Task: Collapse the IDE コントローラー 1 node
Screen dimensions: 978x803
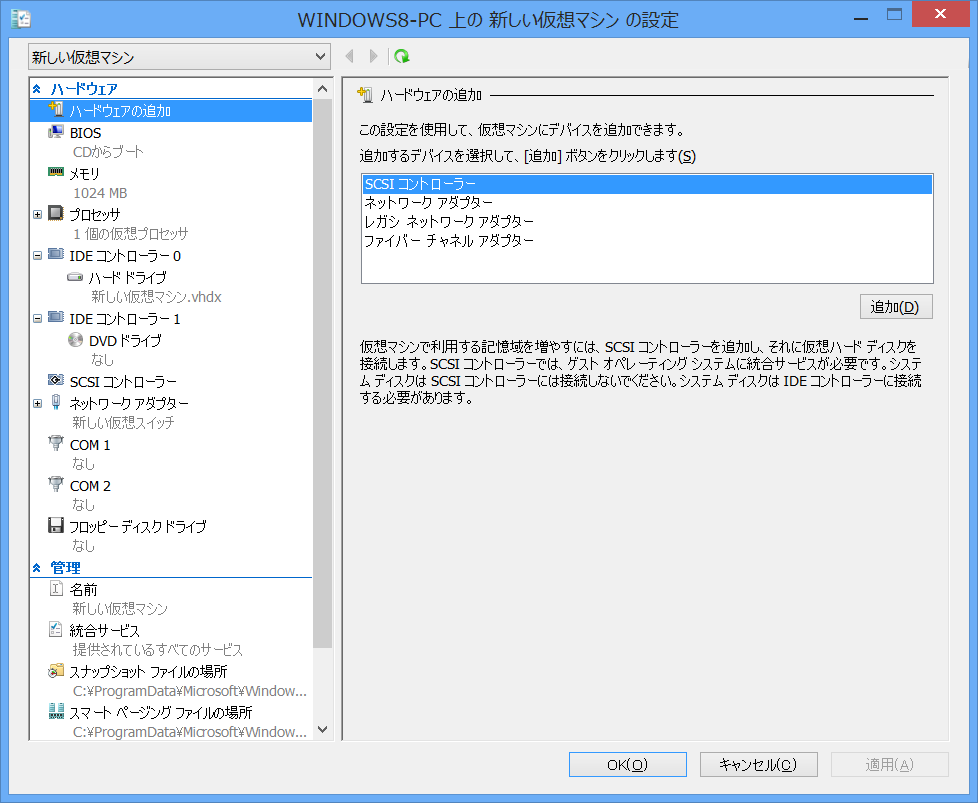Action: [37, 319]
